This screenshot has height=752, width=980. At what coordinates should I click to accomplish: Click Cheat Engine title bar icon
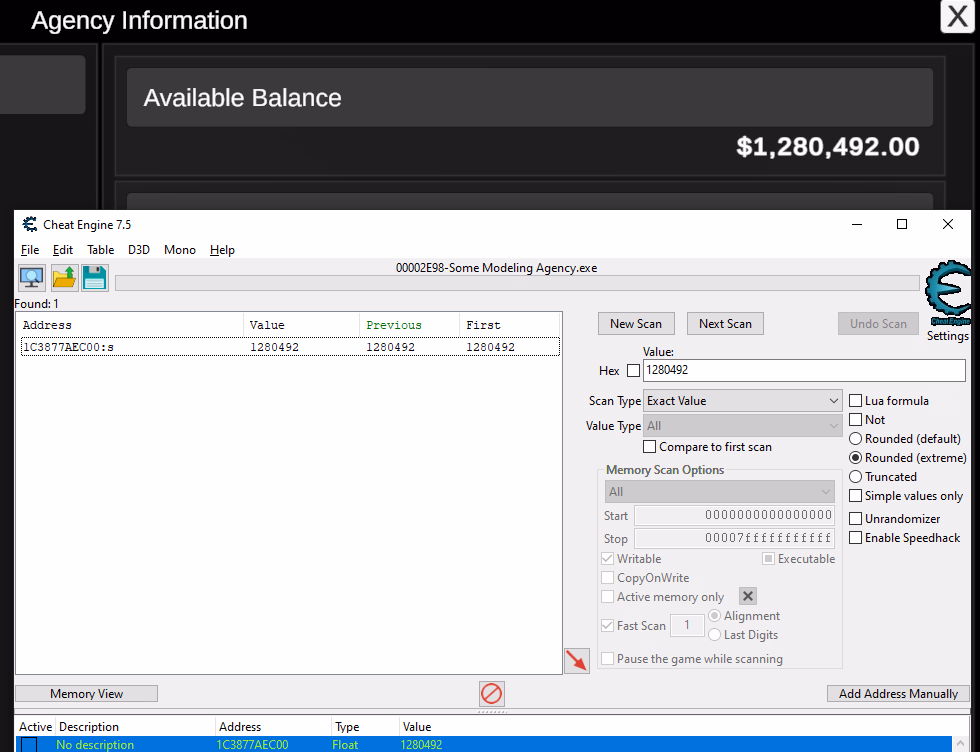point(29,224)
